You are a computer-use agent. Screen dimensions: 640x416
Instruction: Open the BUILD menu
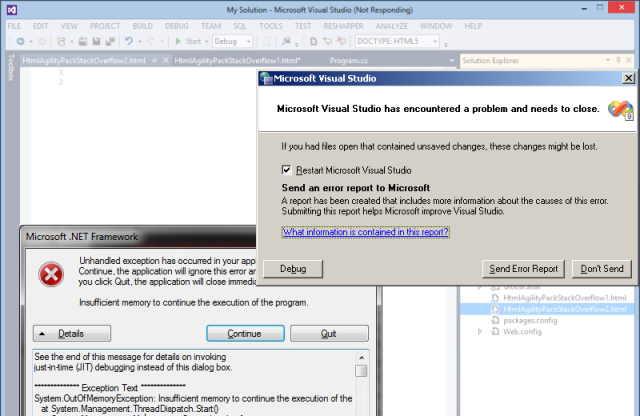(x=142, y=26)
